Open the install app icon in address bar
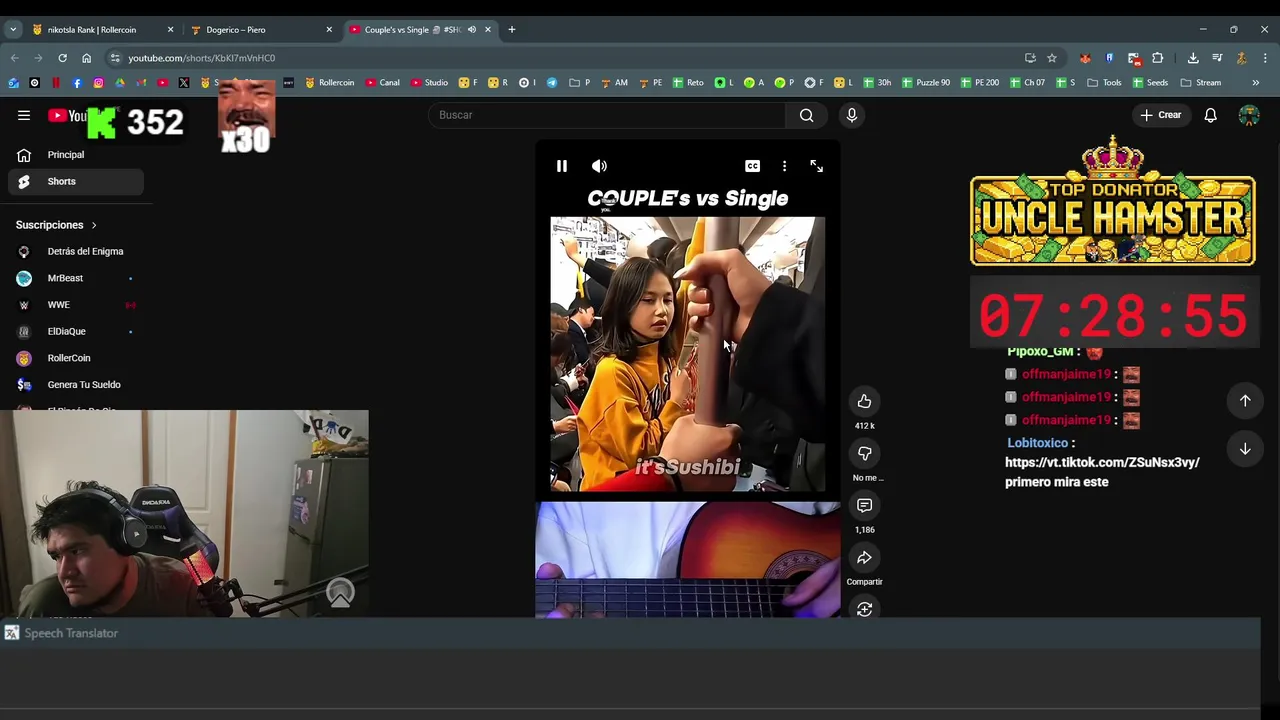 pos(1030,58)
